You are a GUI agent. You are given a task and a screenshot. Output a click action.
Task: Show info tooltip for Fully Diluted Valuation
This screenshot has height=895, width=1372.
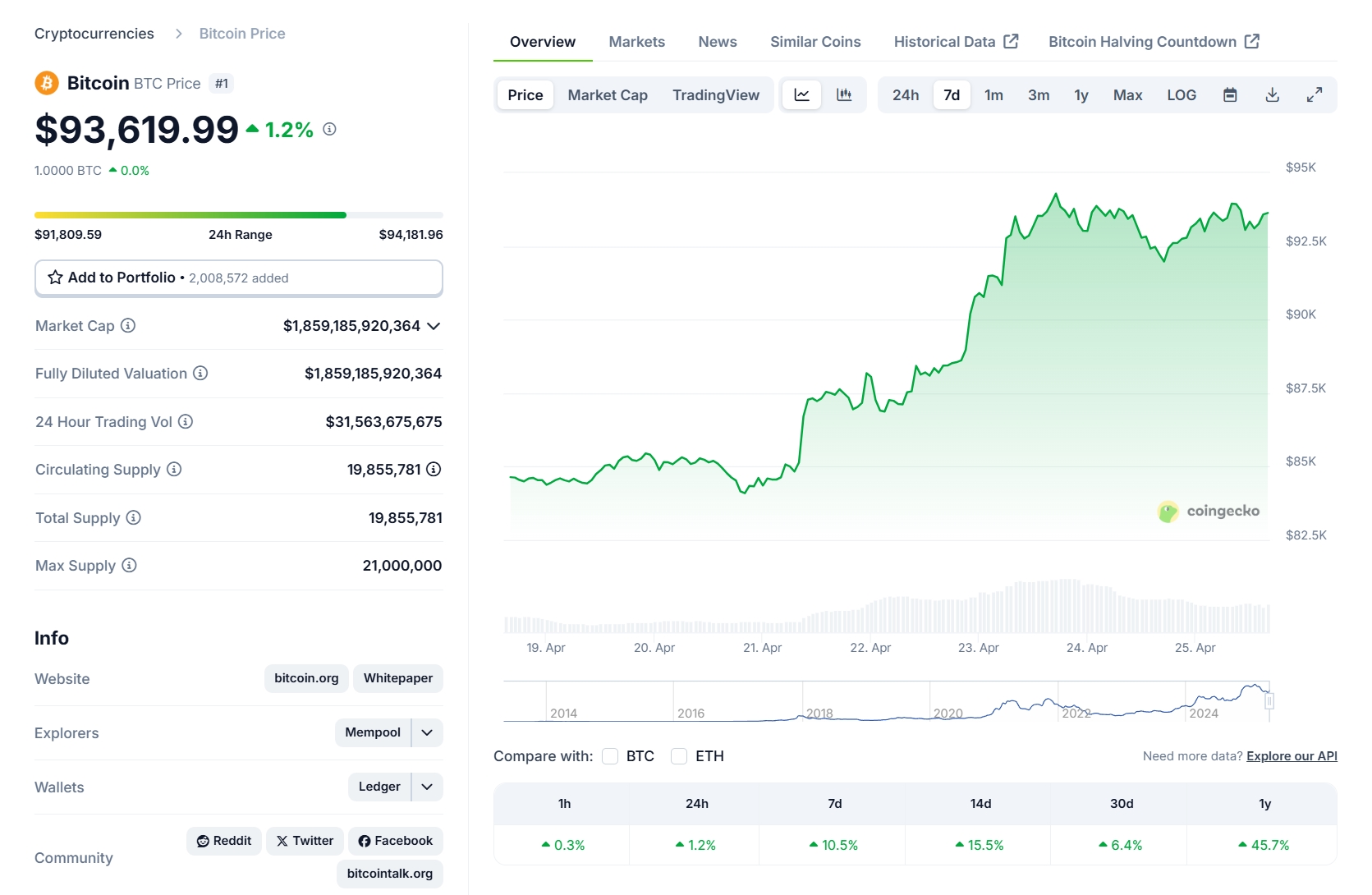[x=200, y=373]
